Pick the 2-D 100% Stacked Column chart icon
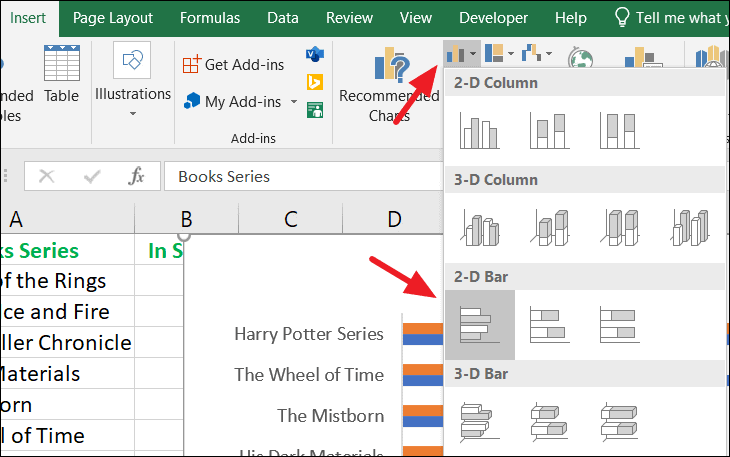This screenshot has width=730, height=457. click(620, 131)
